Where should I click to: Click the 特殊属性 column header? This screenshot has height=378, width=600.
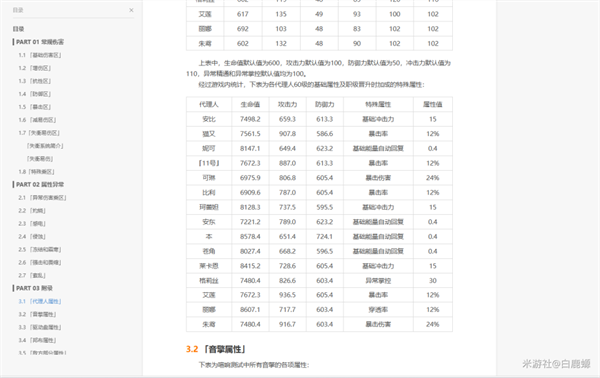(378, 104)
